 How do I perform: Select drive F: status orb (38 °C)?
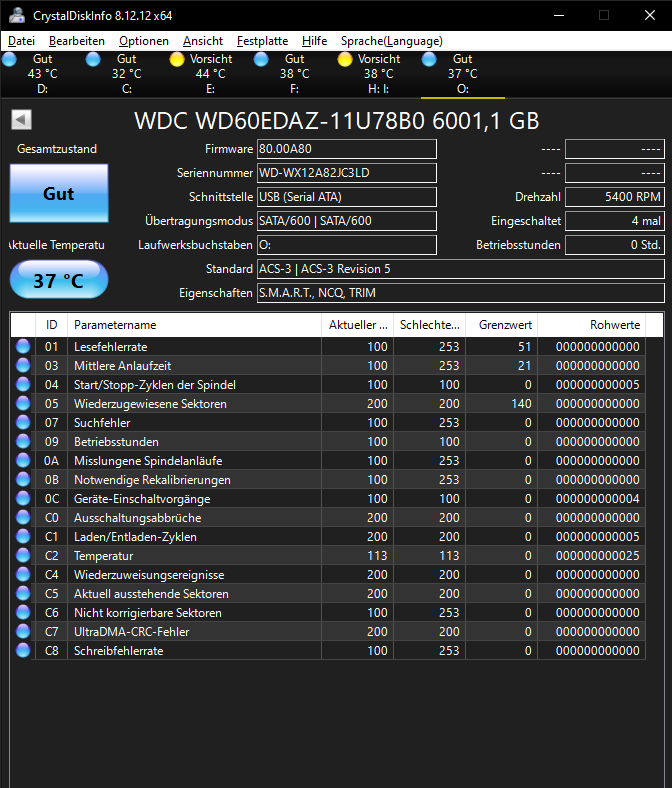coord(261,59)
